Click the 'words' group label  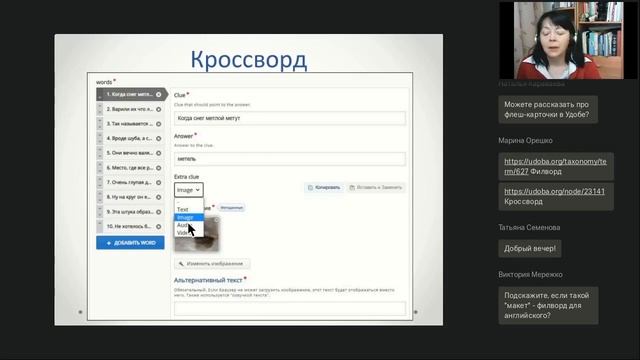tap(104, 82)
